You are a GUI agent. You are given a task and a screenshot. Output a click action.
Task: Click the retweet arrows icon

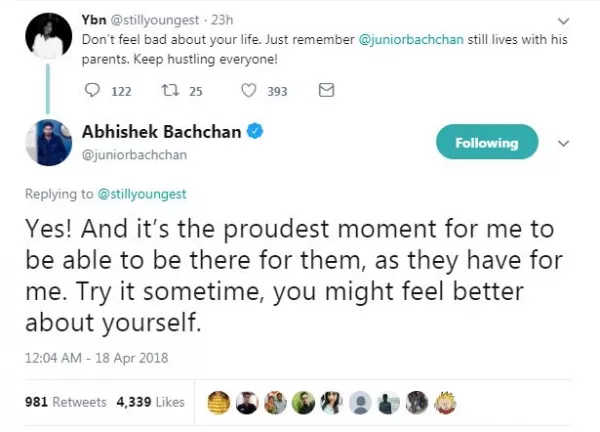pos(169,91)
